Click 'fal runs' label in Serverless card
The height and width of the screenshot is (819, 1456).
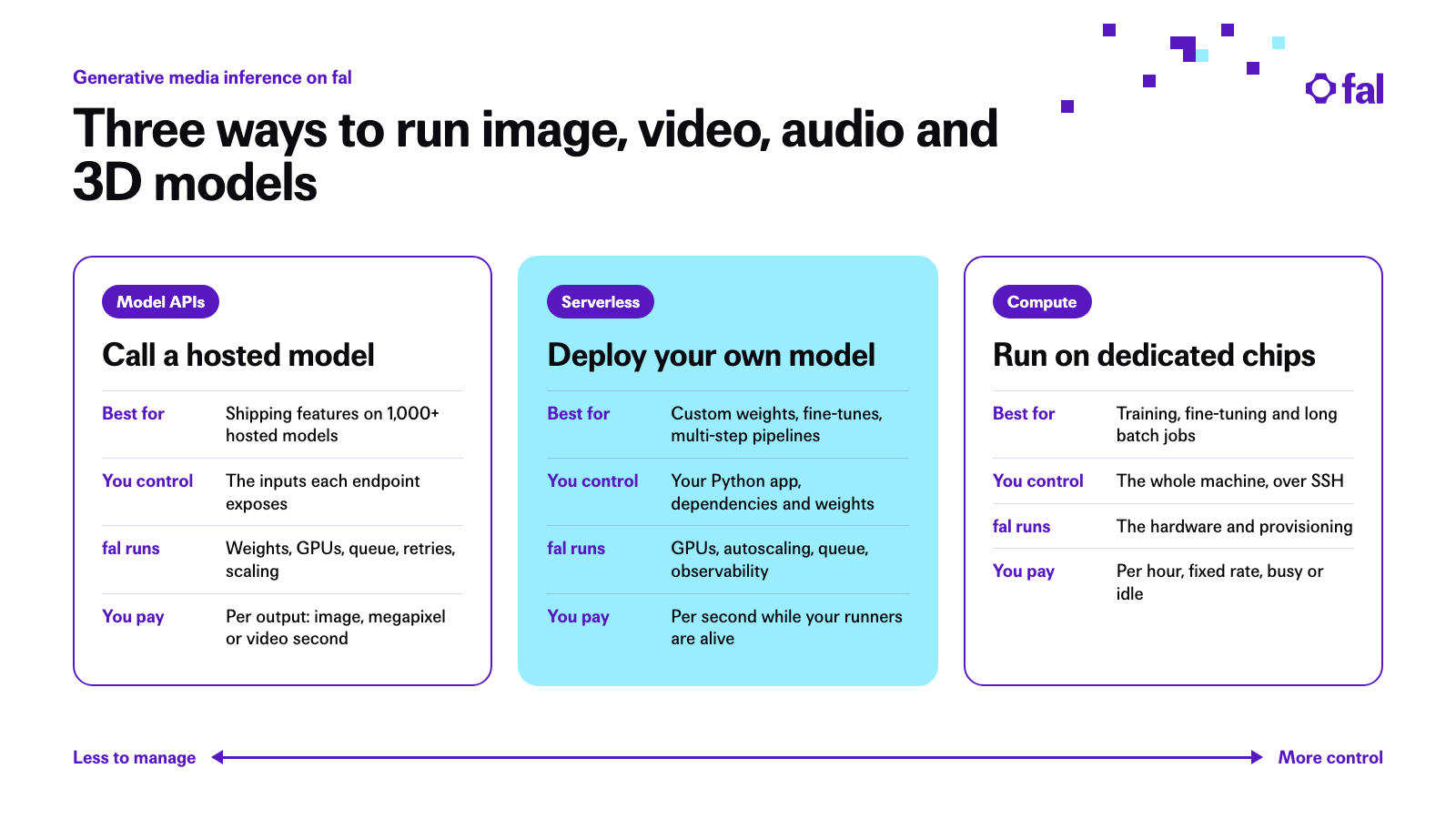pos(576,549)
